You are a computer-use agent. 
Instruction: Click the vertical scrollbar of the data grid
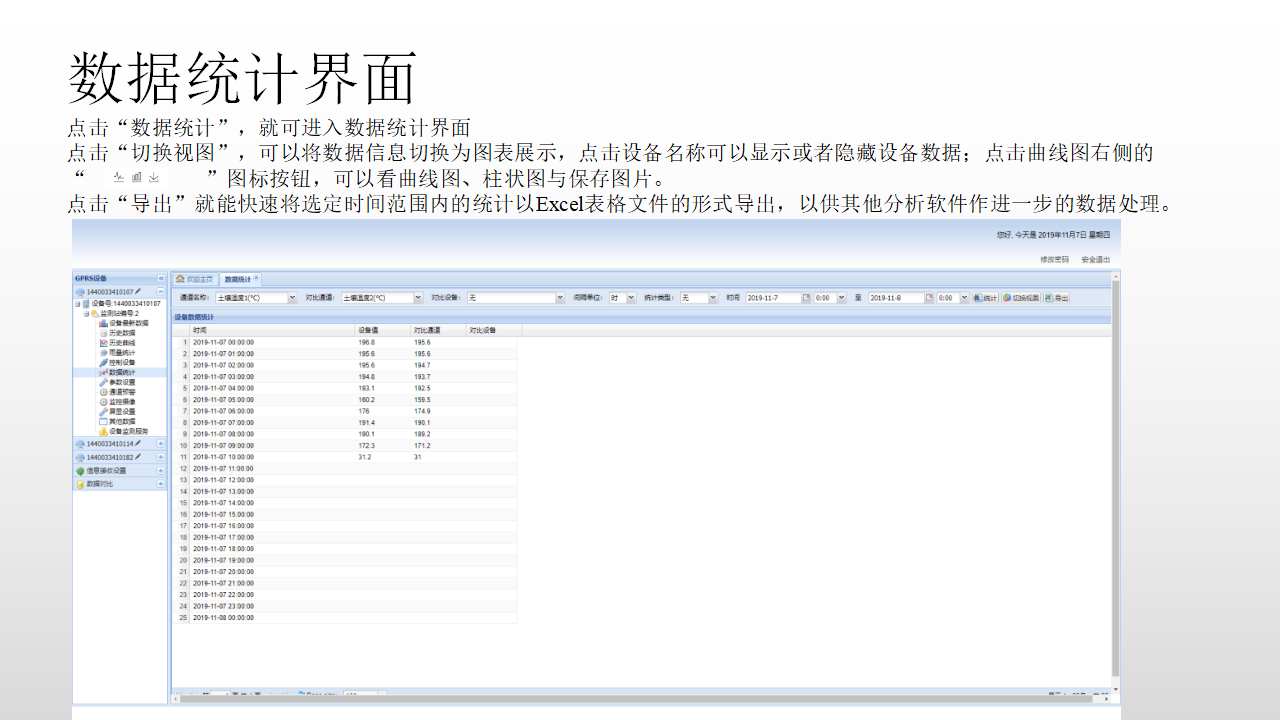point(1115,500)
